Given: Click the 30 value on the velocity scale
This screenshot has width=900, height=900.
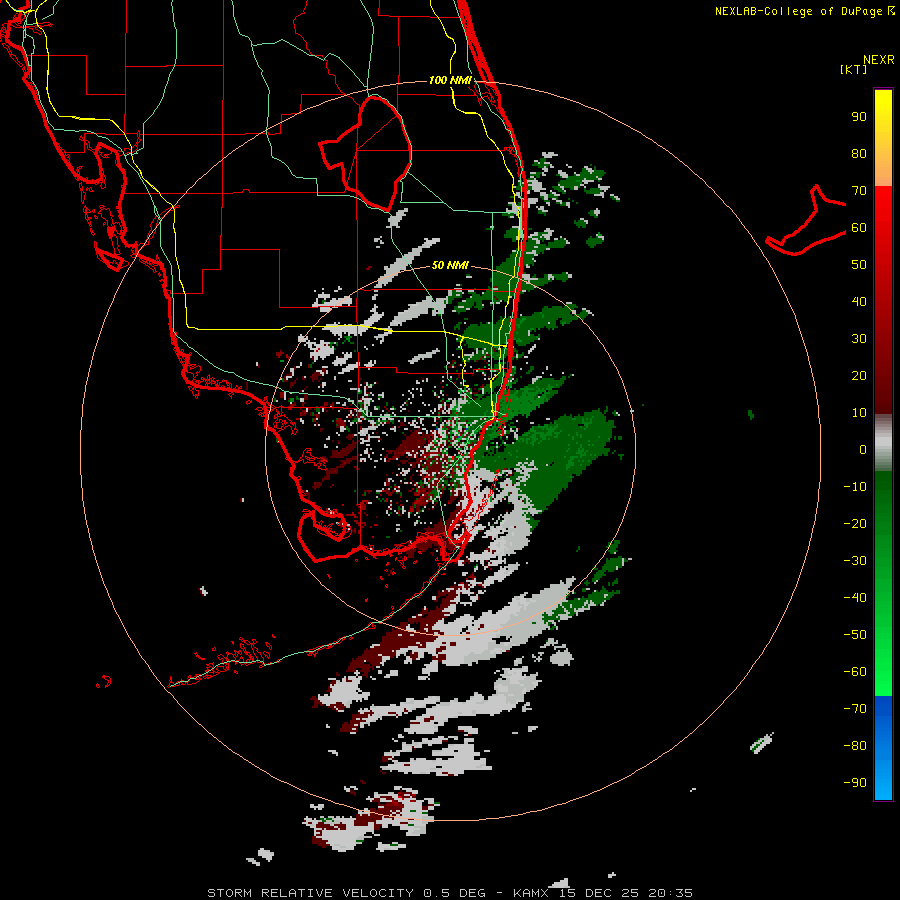Looking at the screenshot, I should tap(859, 339).
